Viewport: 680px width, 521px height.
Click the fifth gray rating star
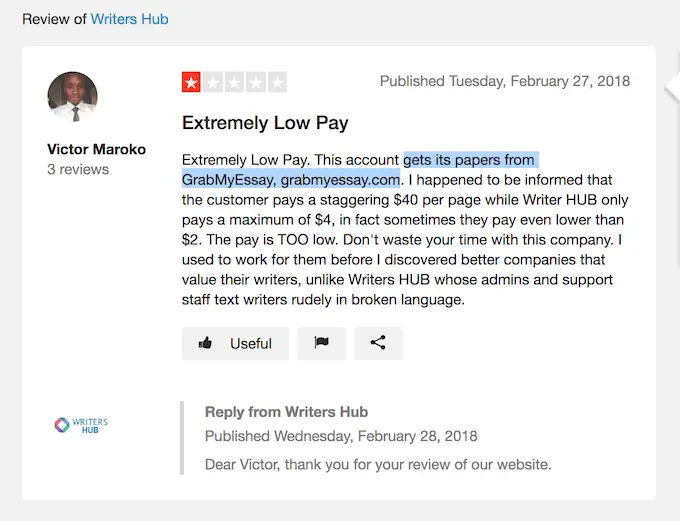click(277, 82)
